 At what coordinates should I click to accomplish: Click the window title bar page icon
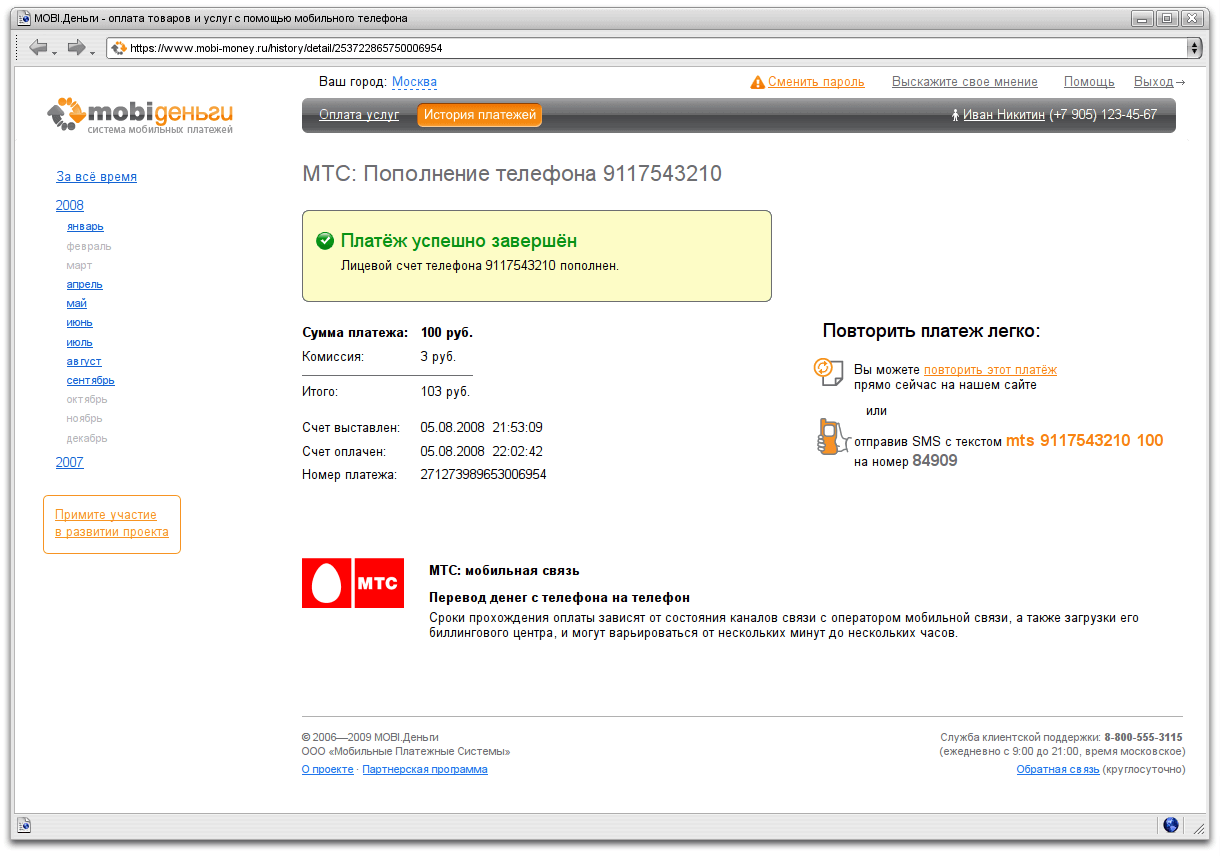click(24, 18)
